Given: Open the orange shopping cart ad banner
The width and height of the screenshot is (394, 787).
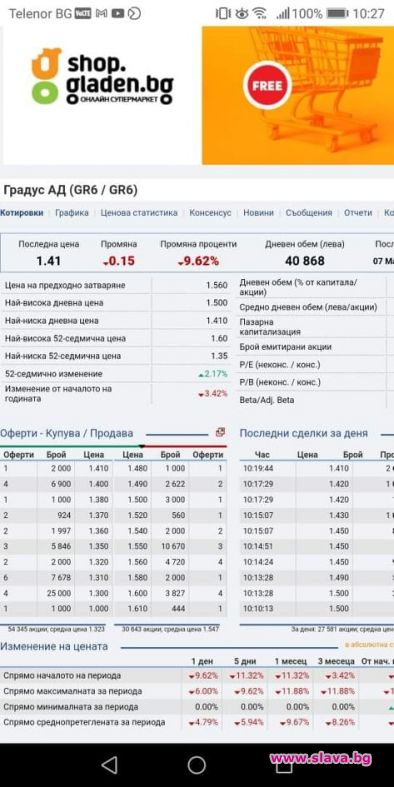Looking at the screenshot, I should pyautogui.click(x=298, y=95).
